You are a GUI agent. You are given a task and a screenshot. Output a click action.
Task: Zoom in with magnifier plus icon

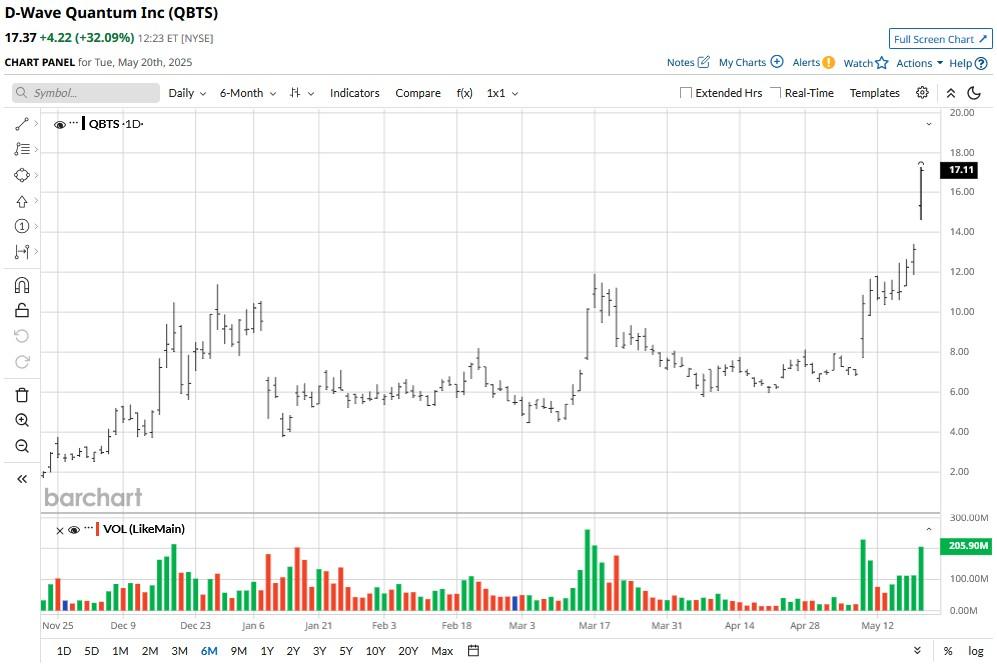(22, 420)
